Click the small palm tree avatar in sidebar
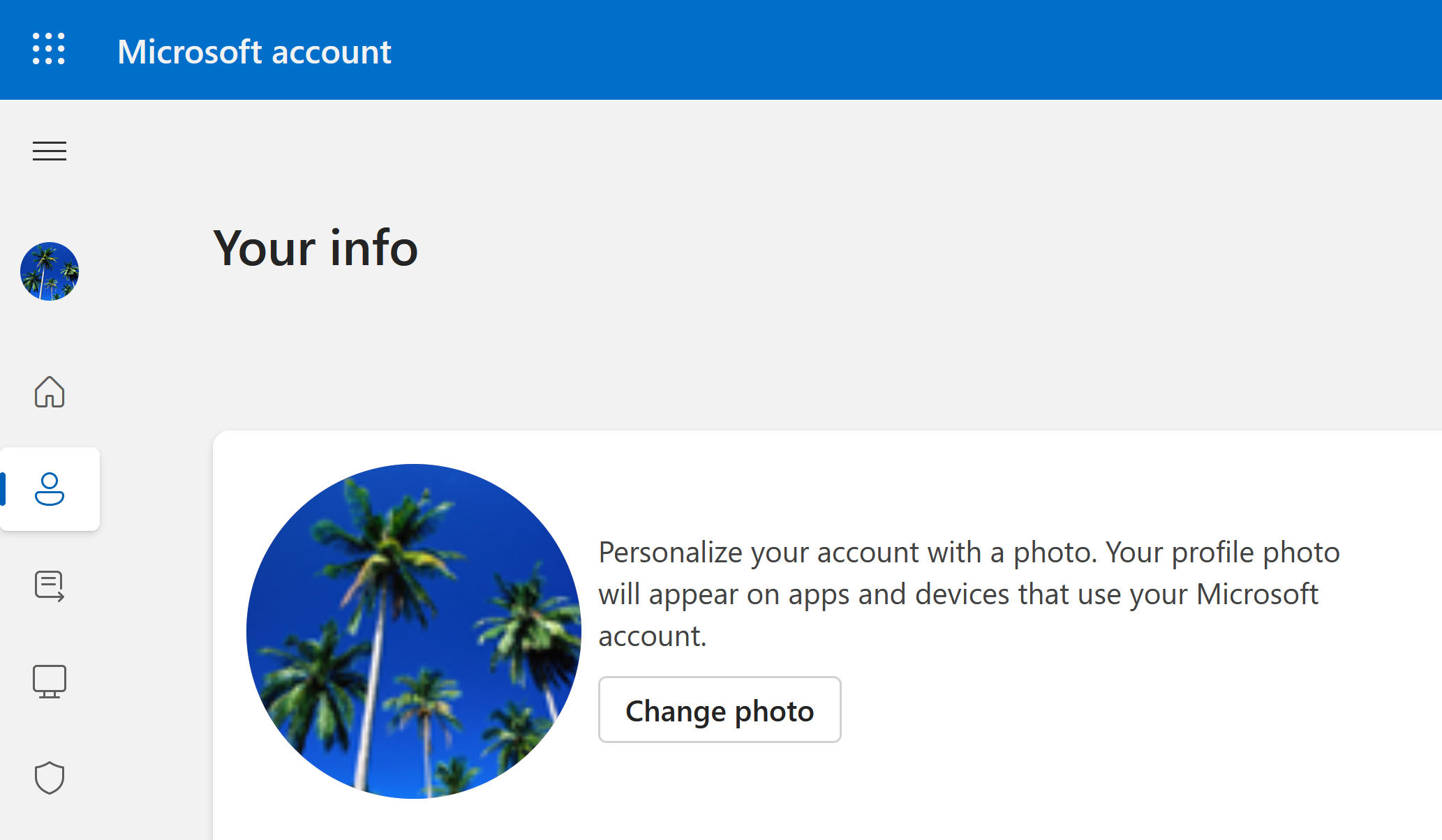This screenshot has height=840, width=1442. pyautogui.click(x=50, y=271)
